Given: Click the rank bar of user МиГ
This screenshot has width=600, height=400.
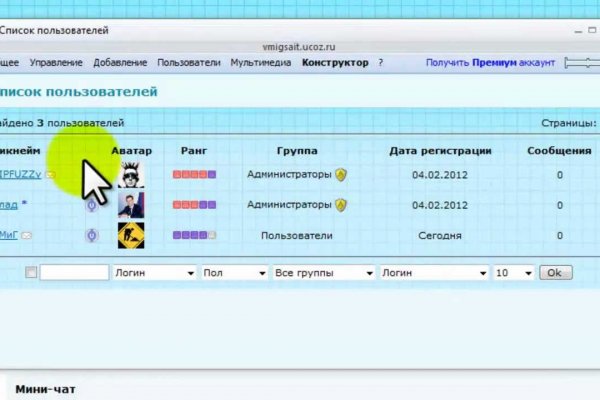Looking at the screenshot, I should [x=194, y=236].
